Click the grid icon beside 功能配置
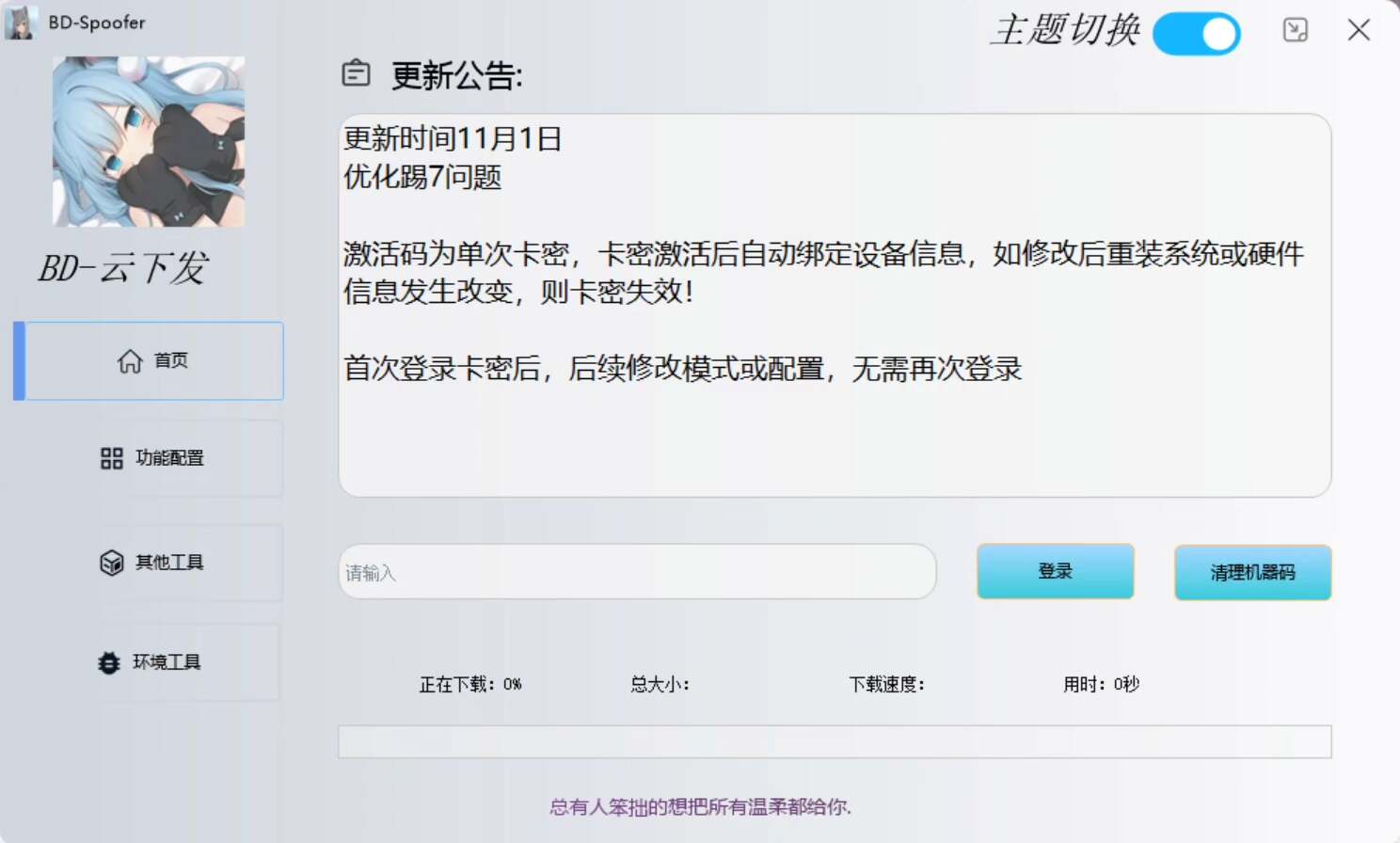 pos(112,458)
